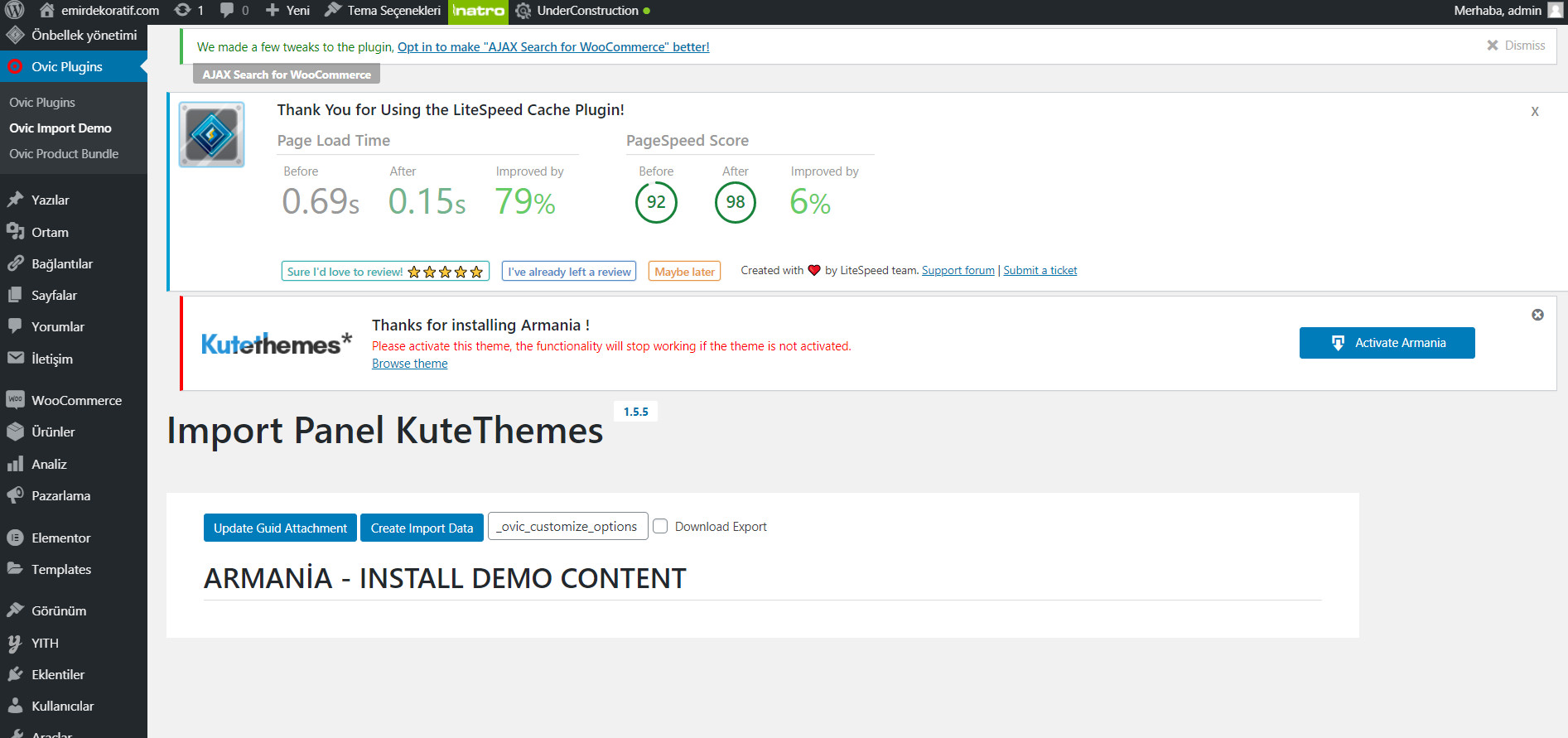
Task: Click the natro logo in admin bar
Action: point(478,12)
